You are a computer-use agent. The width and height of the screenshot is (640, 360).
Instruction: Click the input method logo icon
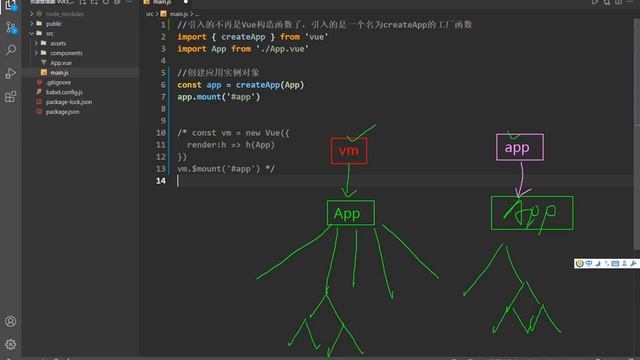click(579, 264)
